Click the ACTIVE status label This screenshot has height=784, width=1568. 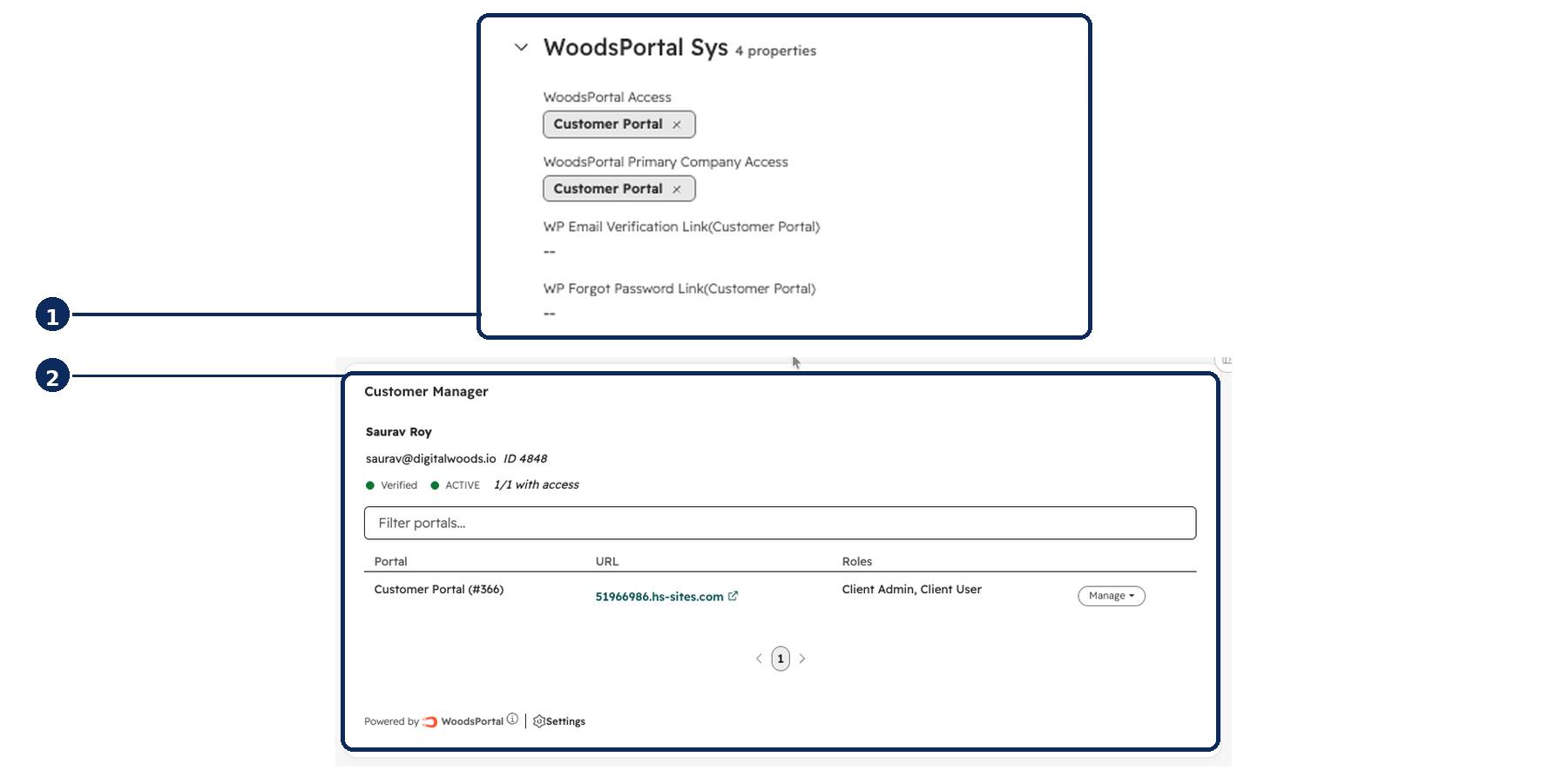coord(463,485)
